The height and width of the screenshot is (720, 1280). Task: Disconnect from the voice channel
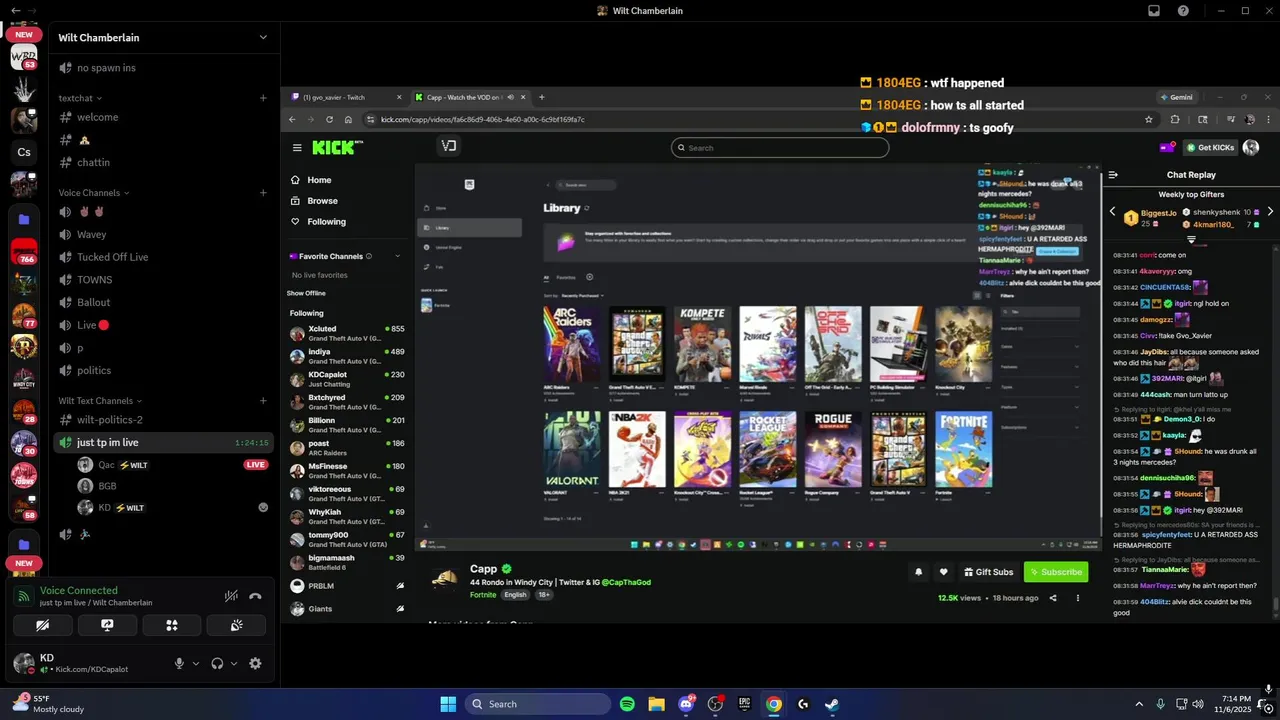tap(255, 596)
